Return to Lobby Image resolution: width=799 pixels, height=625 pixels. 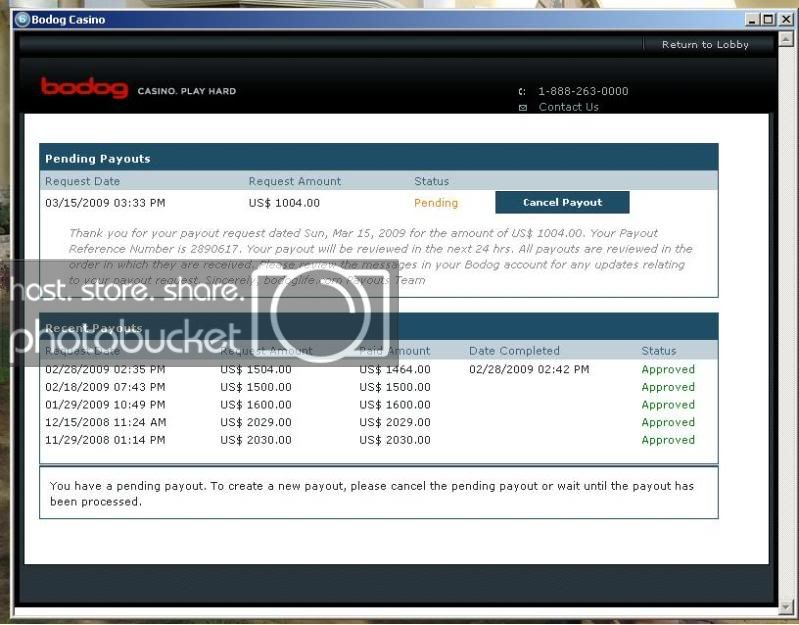(705, 45)
